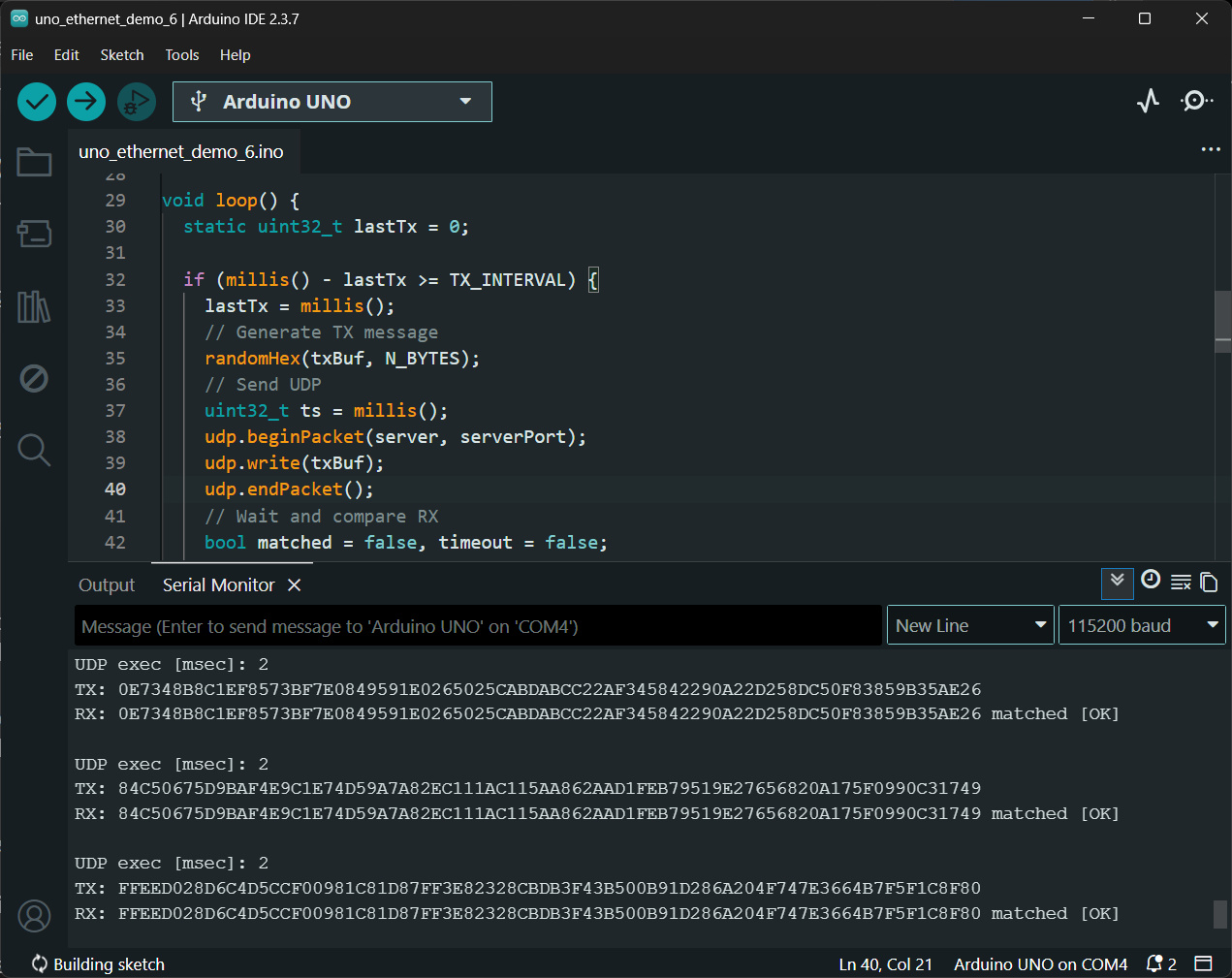Change the 115200 baud rate dropdown
The width and height of the screenshot is (1232, 978).
pos(1141,626)
